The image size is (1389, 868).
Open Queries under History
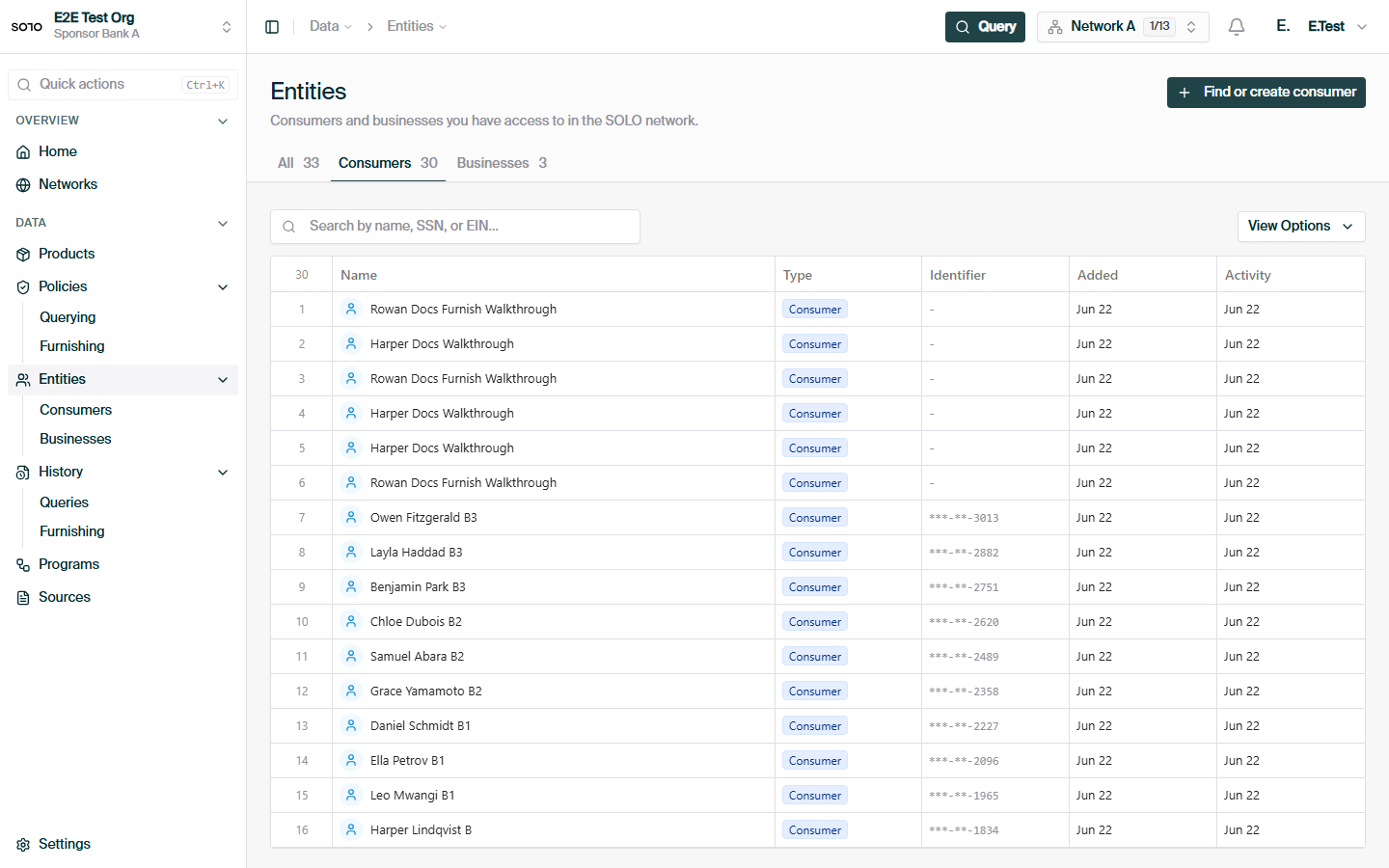[64, 502]
